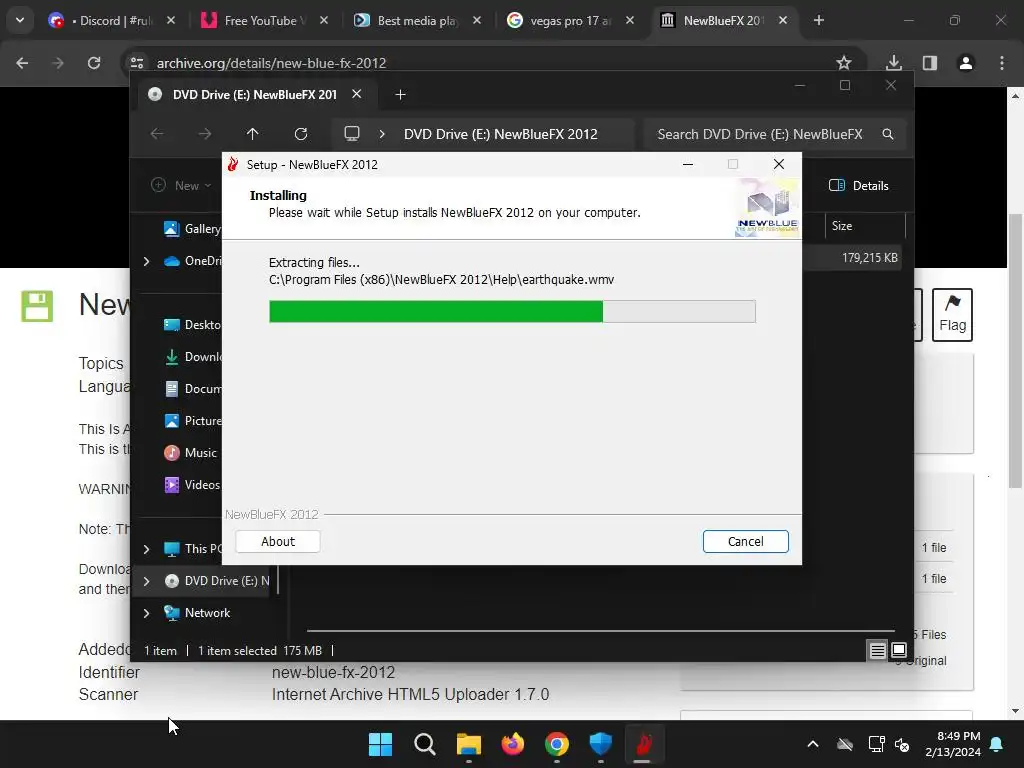
Task: Click the Flag button on archive.org
Action: [x=952, y=315]
